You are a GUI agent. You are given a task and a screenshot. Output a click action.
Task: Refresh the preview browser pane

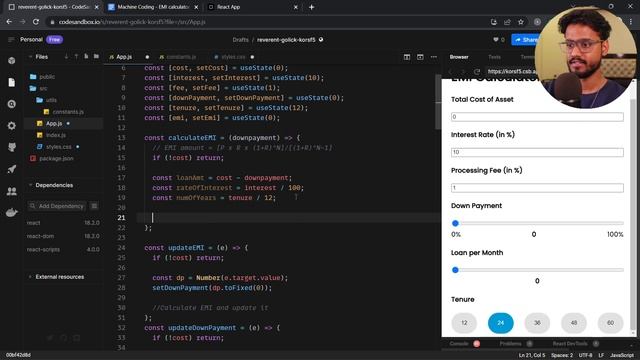click(x=476, y=71)
